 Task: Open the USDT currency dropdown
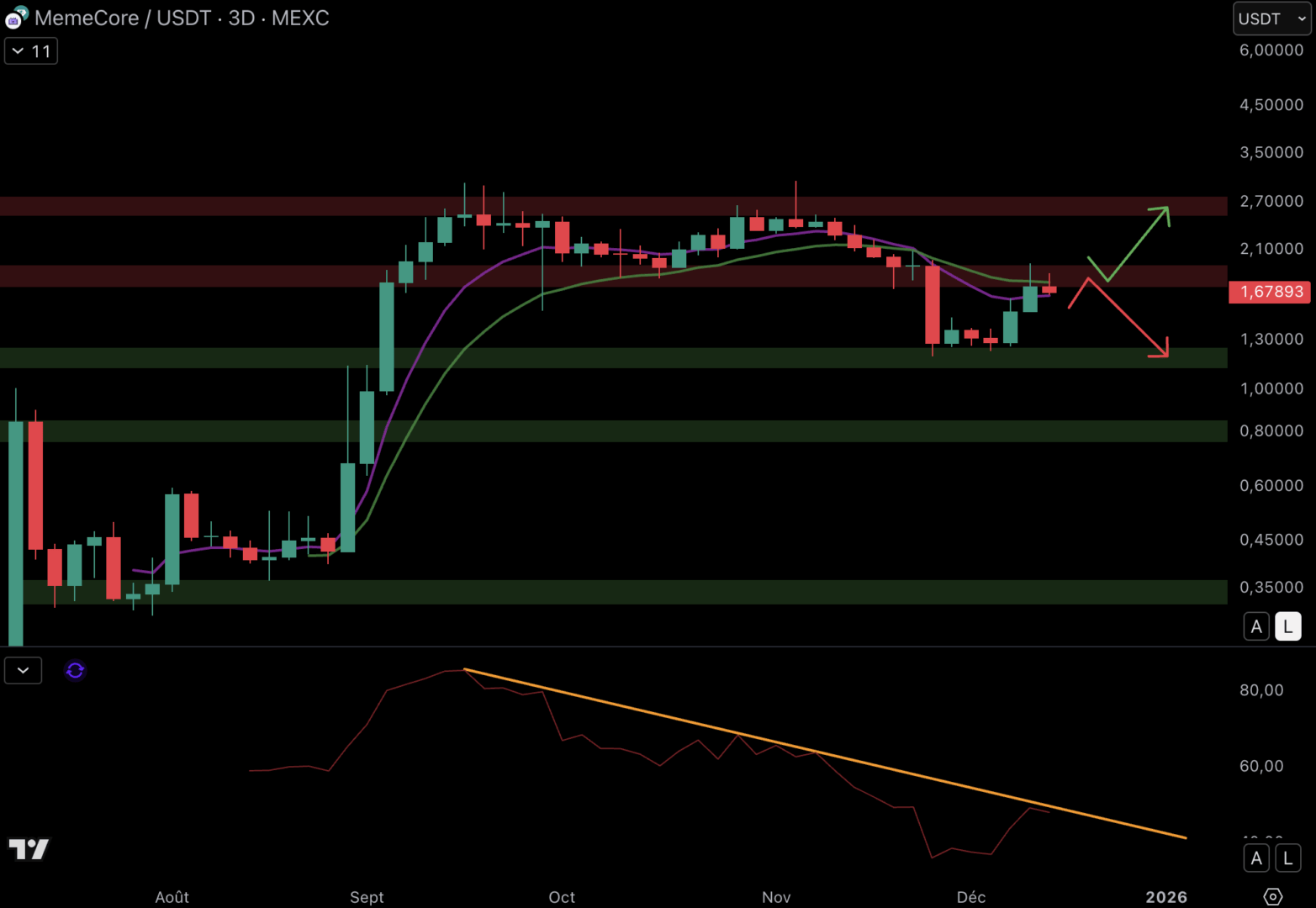1271,18
